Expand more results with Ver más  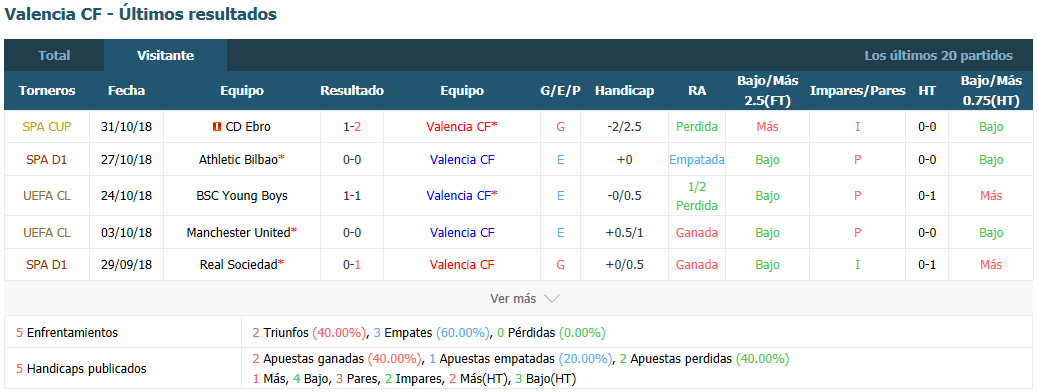point(513,299)
